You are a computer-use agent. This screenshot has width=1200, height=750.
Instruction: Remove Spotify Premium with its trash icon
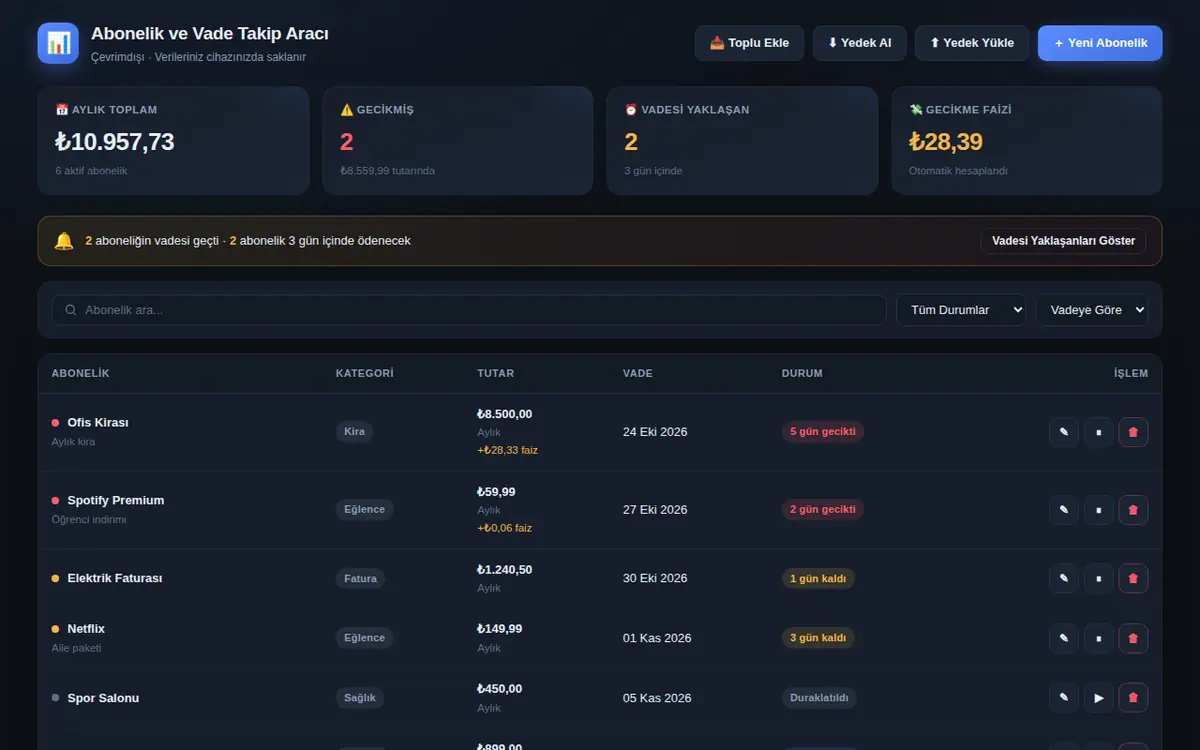[1133, 510]
